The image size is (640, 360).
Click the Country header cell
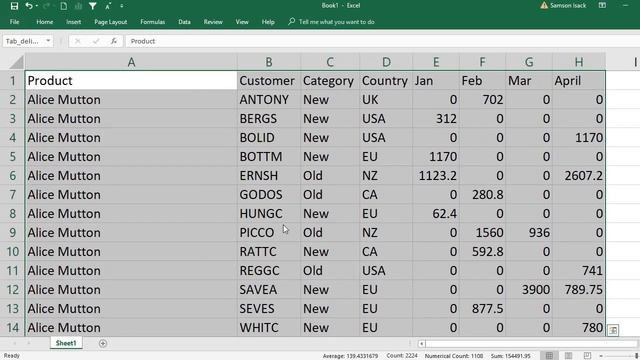pos(386,80)
